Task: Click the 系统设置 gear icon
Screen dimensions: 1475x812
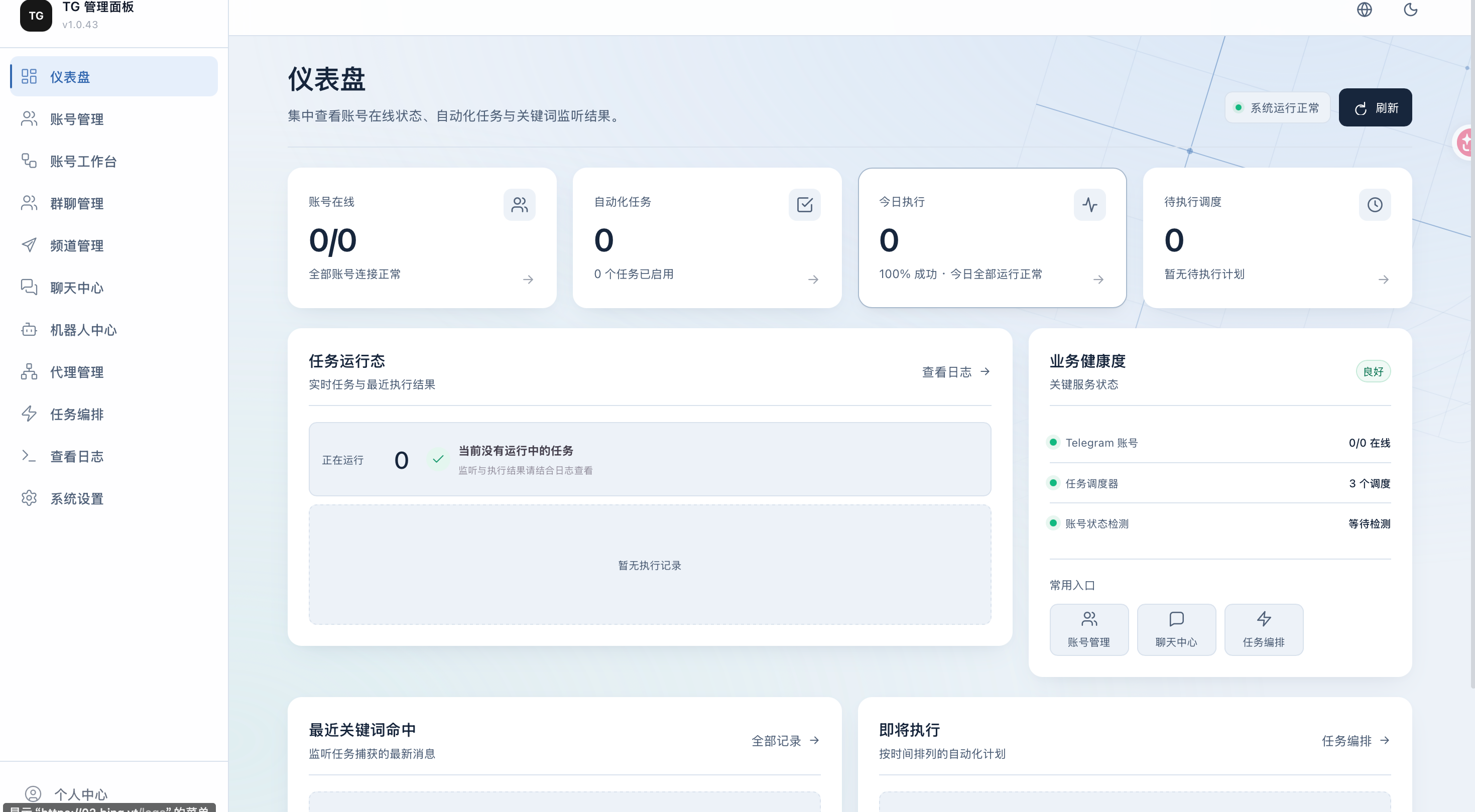Action: [x=29, y=498]
